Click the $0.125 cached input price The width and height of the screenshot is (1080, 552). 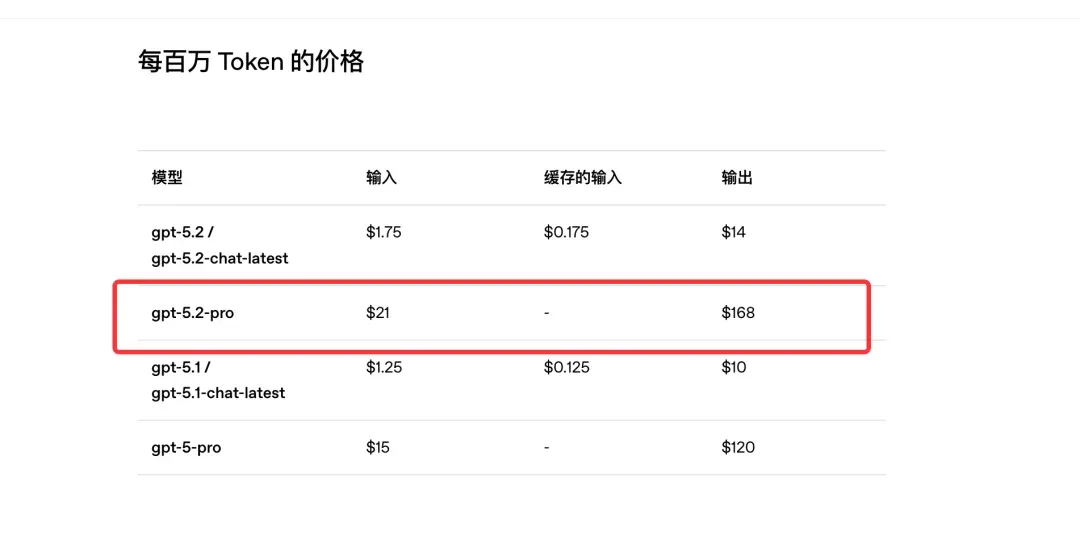click(566, 367)
